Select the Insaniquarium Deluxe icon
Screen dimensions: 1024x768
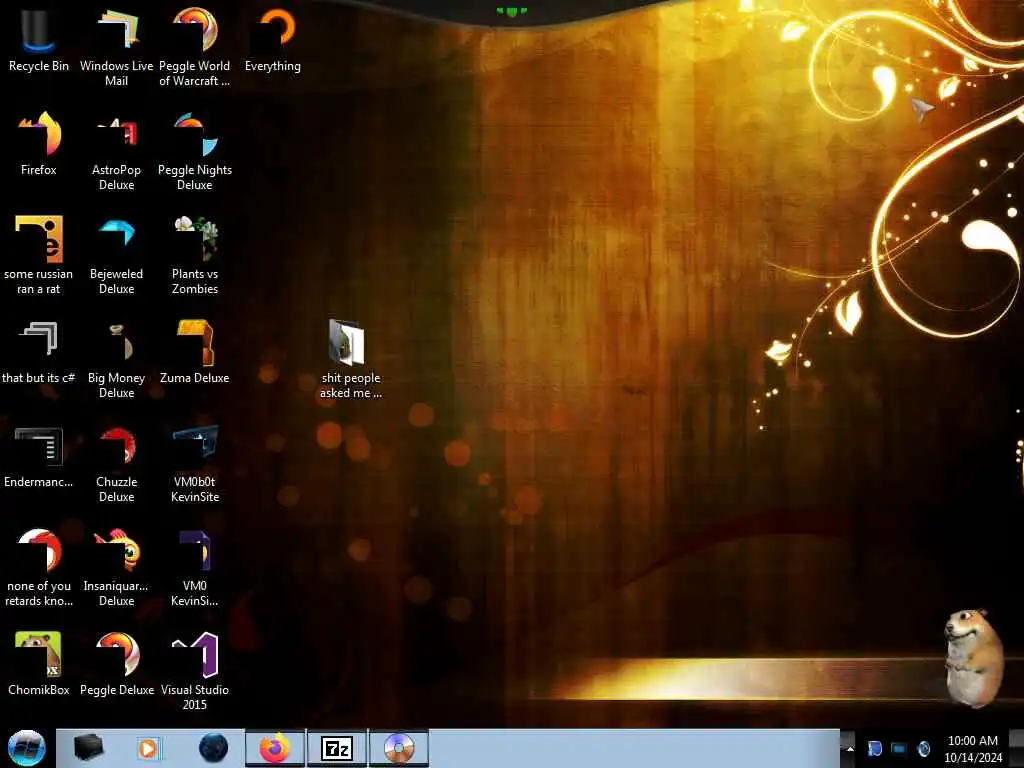tap(116, 568)
